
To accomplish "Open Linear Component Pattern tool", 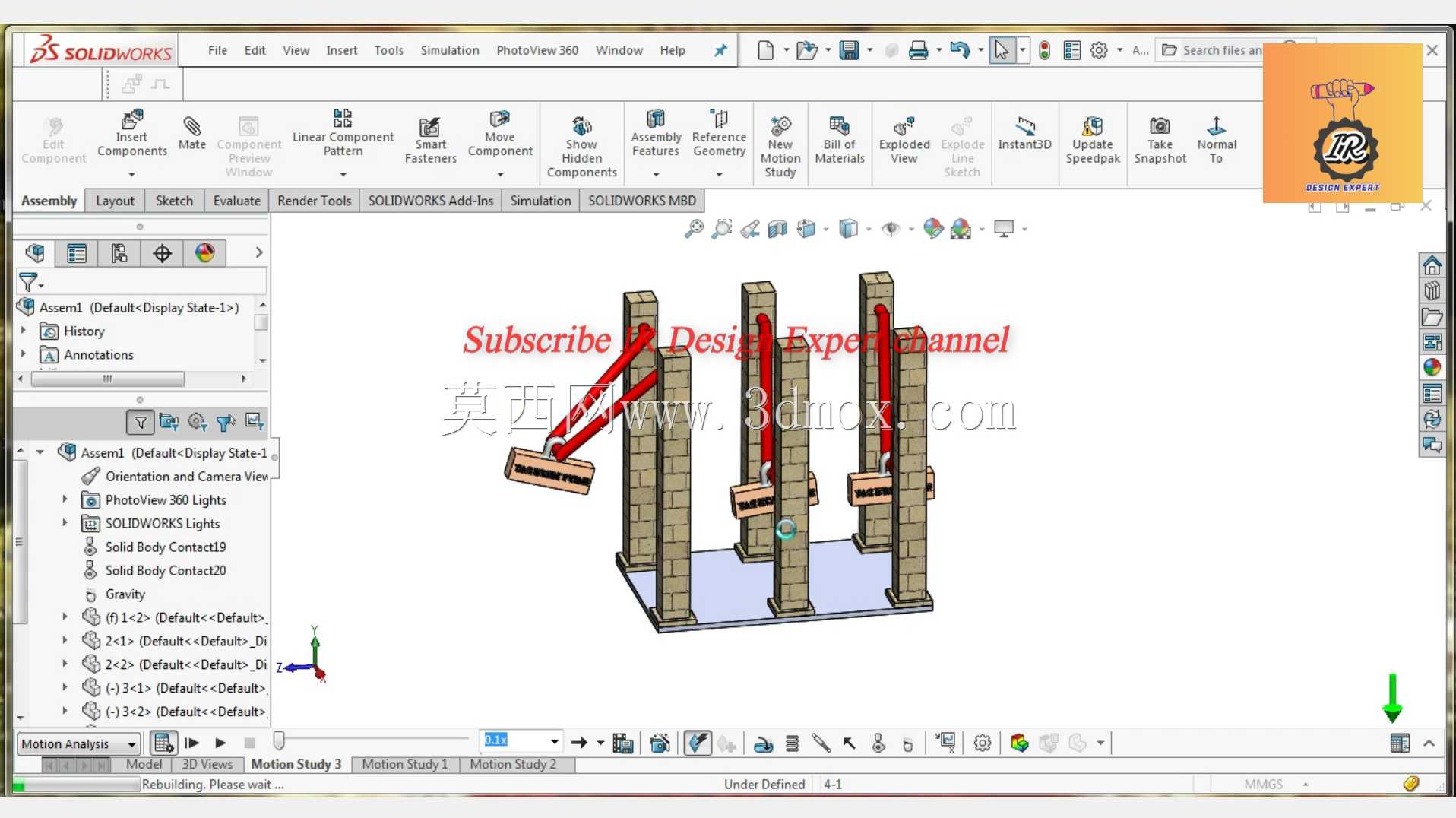I will click(343, 134).
